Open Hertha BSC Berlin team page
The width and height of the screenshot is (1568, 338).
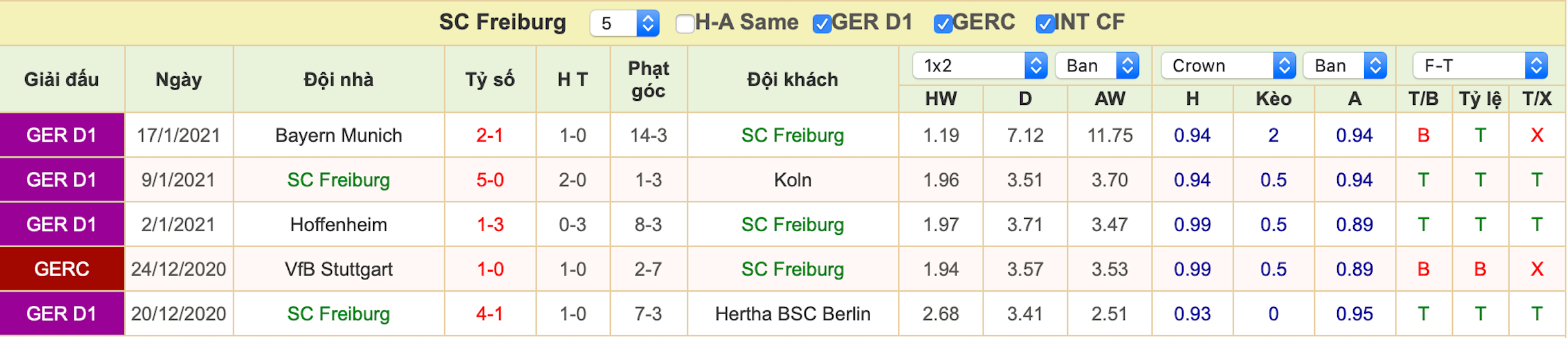pos(792,314)
